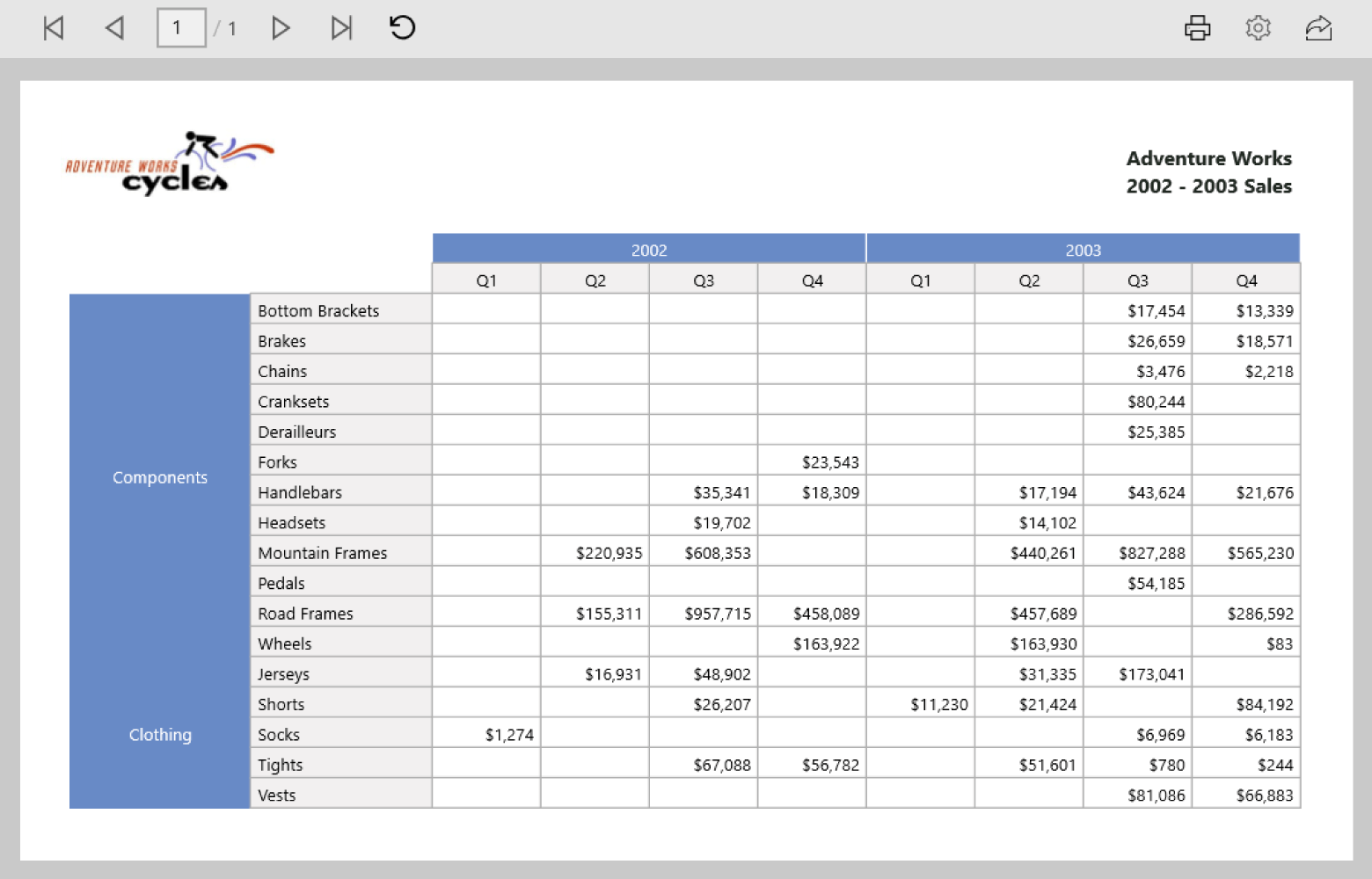Click the report title Adventure Works

(1208, 159)
